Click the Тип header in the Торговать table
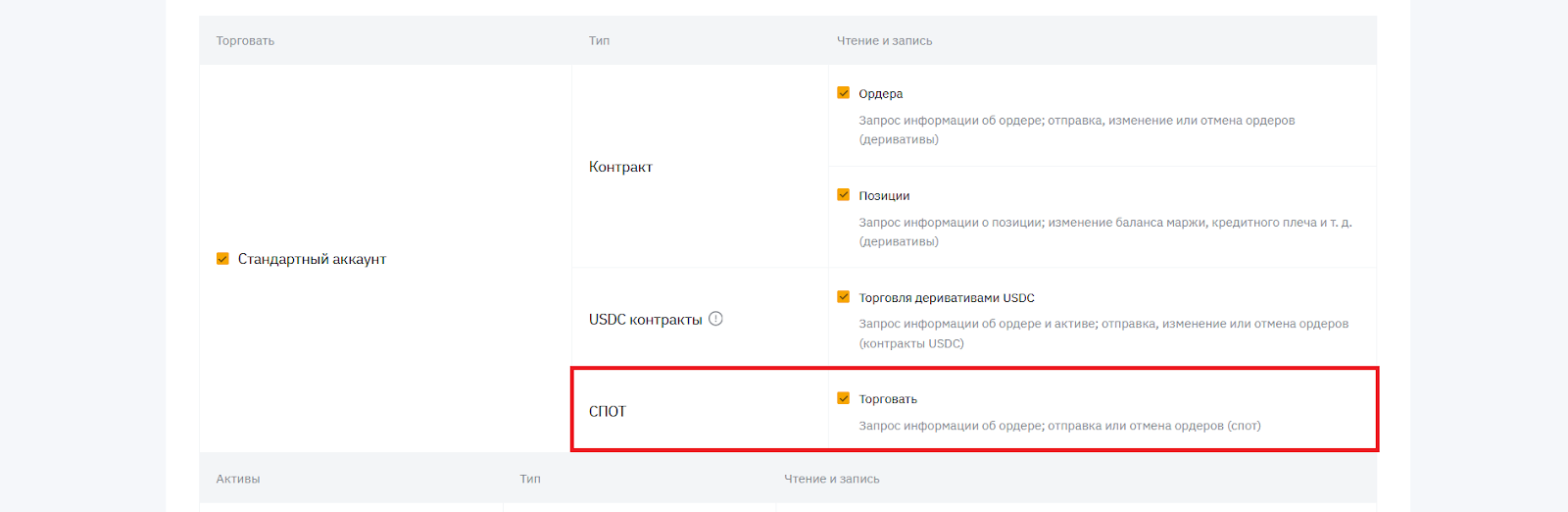This screenshot has height=512, width=1568. pos(599,41)
